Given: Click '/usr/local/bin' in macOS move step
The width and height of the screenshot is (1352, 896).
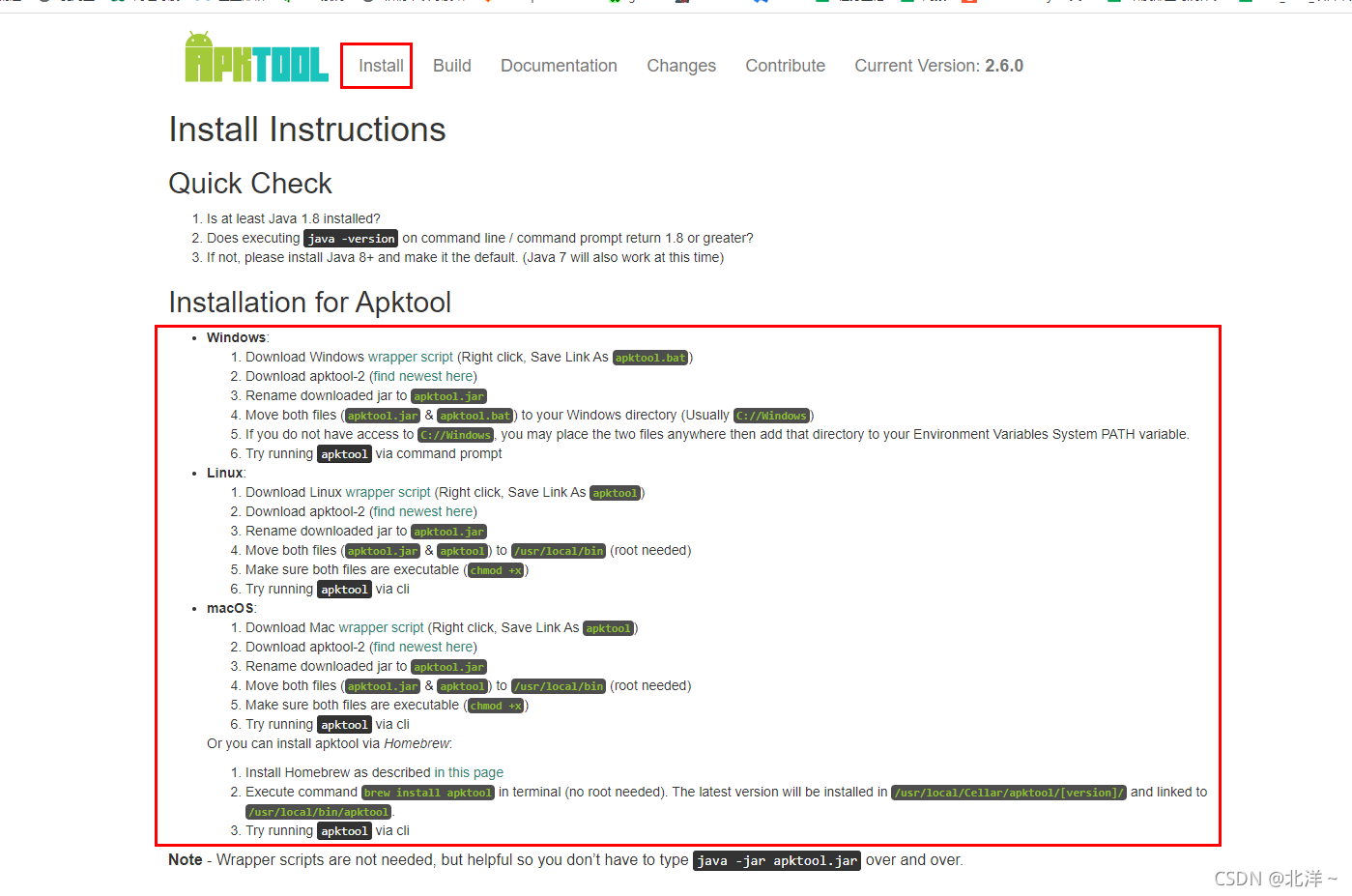Looking at the screenshot, I should click(559, 686).
